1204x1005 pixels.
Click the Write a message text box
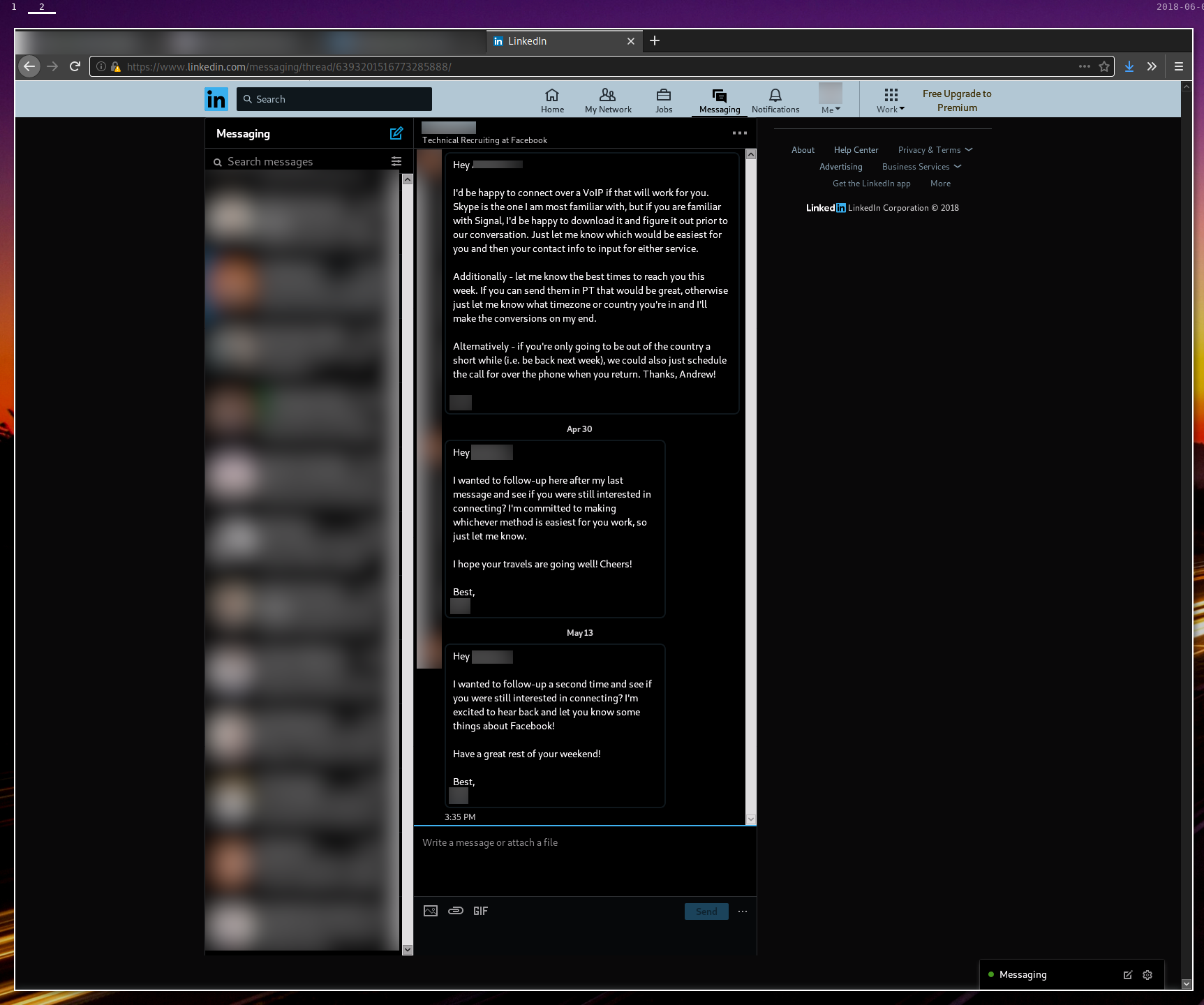click(x=585, y=861)
